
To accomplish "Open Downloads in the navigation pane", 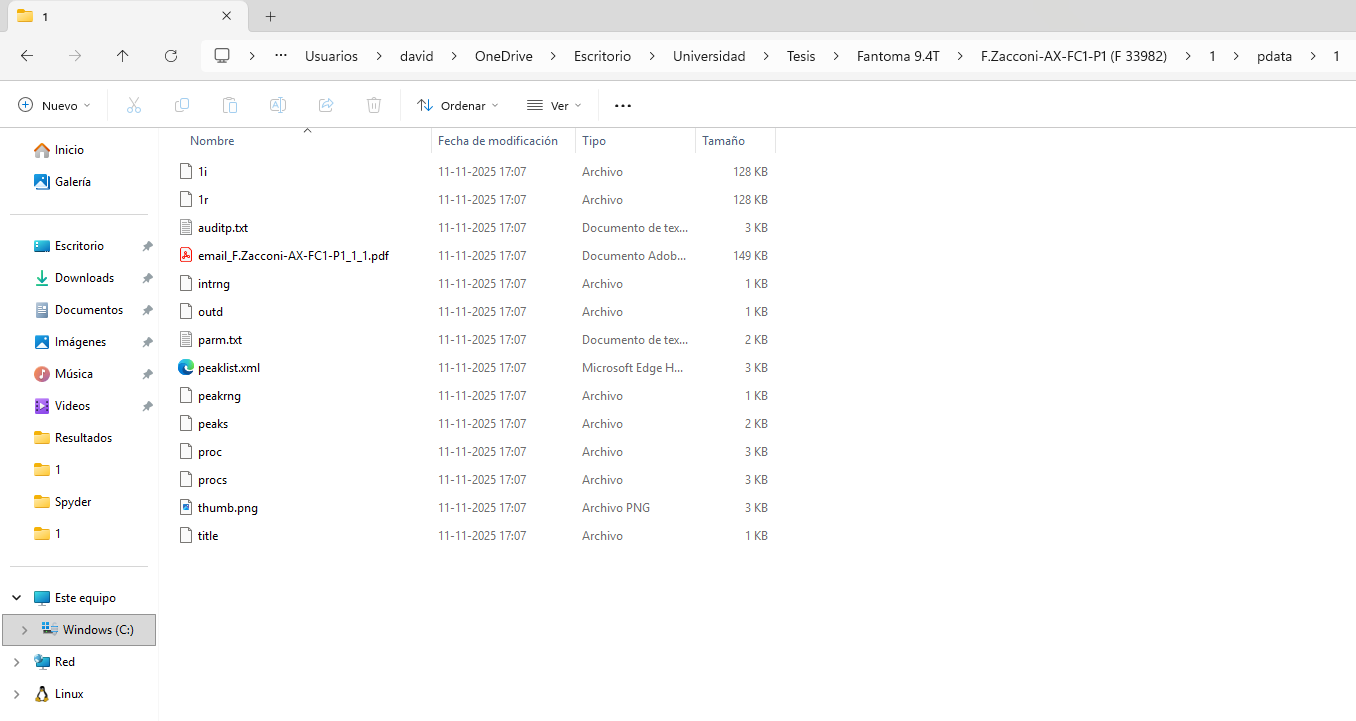I will [84, 278].
